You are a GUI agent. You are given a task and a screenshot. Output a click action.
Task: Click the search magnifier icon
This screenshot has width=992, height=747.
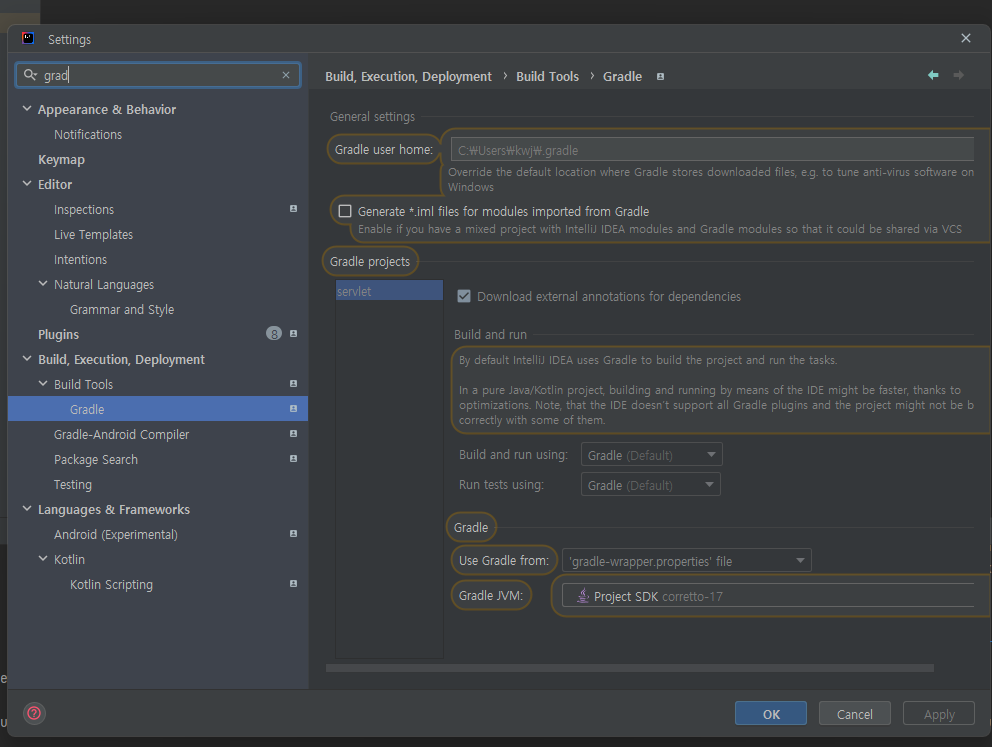30,75
